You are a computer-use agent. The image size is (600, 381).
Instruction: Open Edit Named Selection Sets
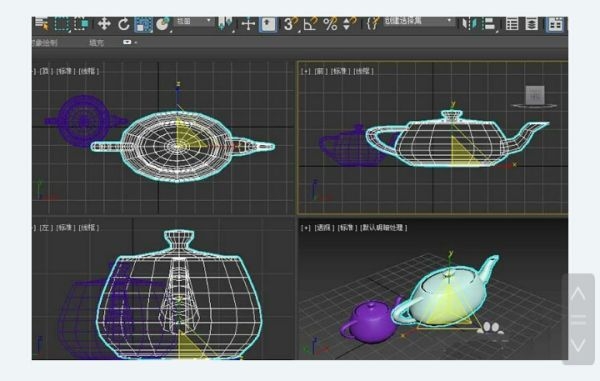373,24
